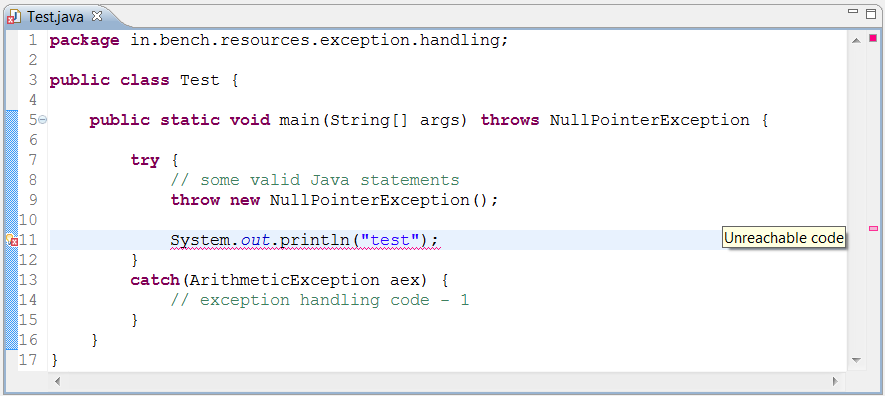Click the package declaration on line 1
The height and width of the screenshot is (396, 885).
[279, 41]
